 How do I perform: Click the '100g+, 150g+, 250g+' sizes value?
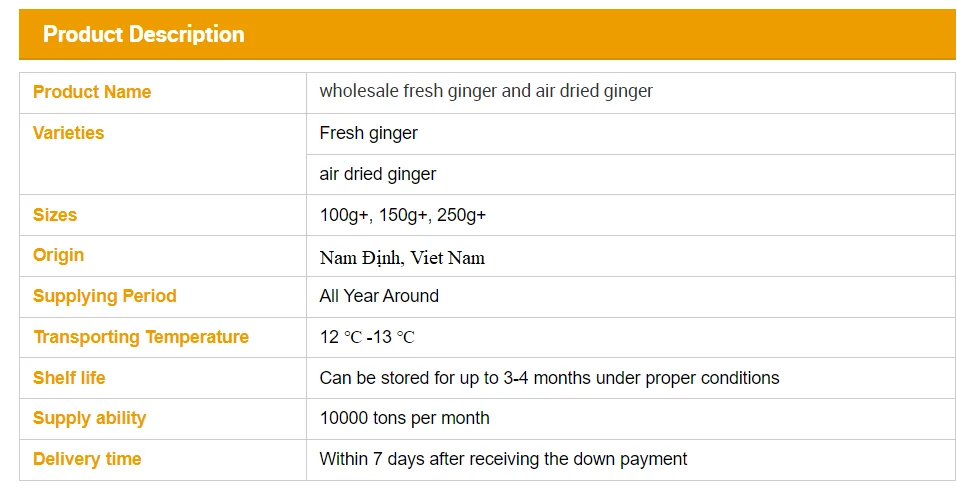[x=403, y=215]
